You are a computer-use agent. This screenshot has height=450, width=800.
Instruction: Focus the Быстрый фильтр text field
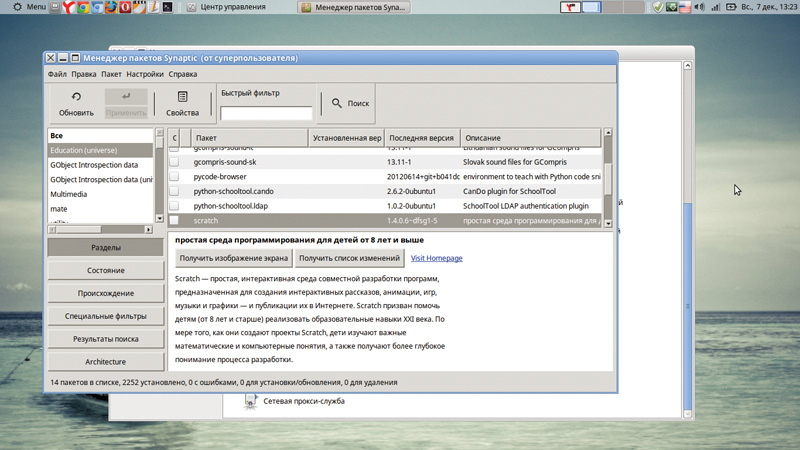click(266, 113)
